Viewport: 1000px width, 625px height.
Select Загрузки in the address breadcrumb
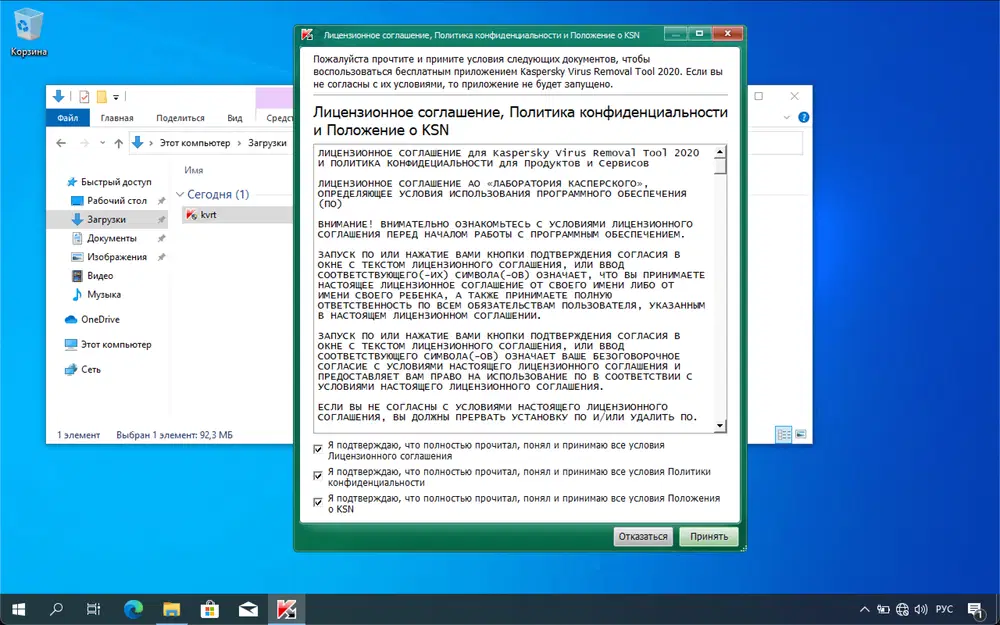click(267, 143)
